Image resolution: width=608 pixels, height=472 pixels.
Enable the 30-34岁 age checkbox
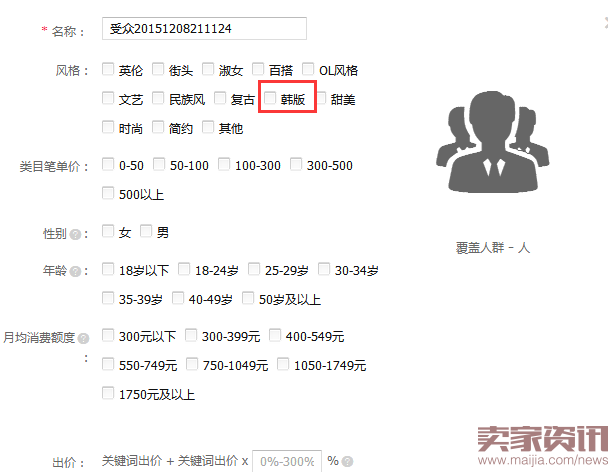click(x=324, y=269)
